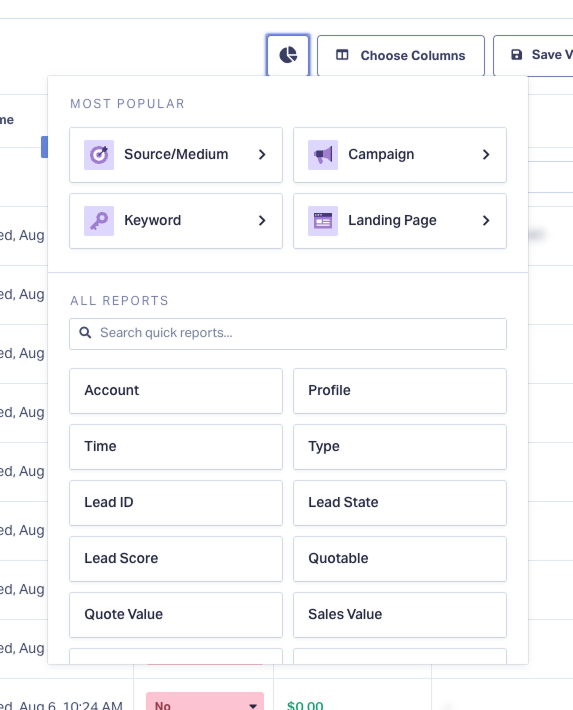Screen dimensions: 573x710
Task: Click the Campaign megaphone icon
Action: (x=323, y=155)
